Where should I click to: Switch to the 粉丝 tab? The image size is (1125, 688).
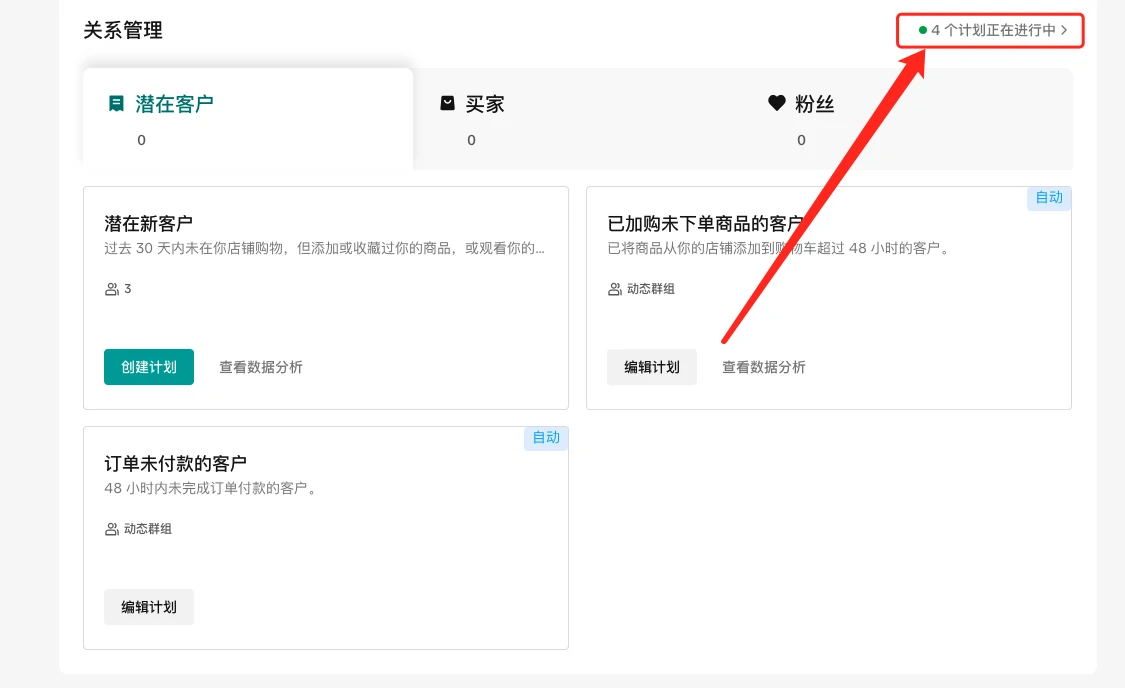click(x=908, y=119)
